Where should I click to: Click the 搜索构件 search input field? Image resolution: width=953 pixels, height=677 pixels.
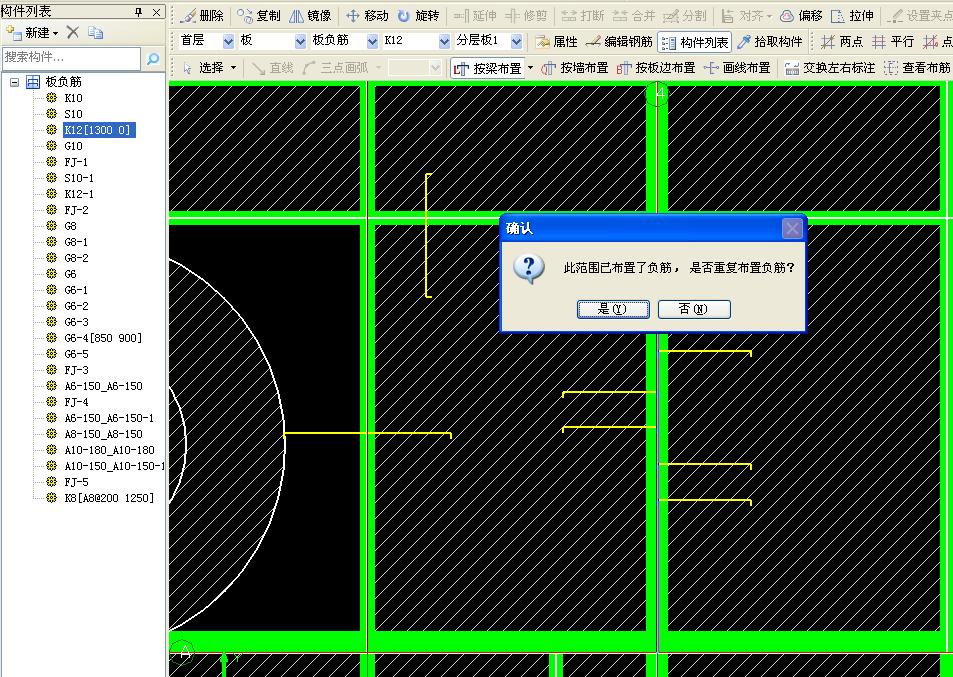coord(70,59)
